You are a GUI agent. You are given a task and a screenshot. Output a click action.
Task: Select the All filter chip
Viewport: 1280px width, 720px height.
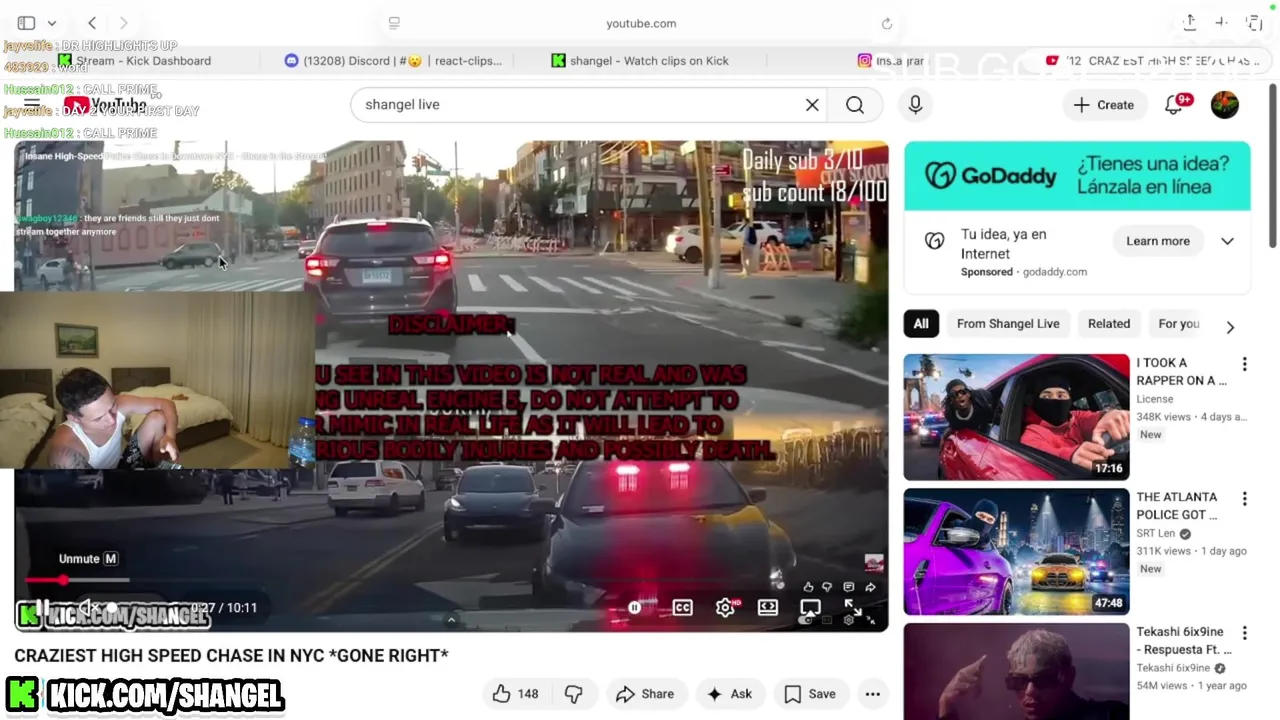coord(921,324)
